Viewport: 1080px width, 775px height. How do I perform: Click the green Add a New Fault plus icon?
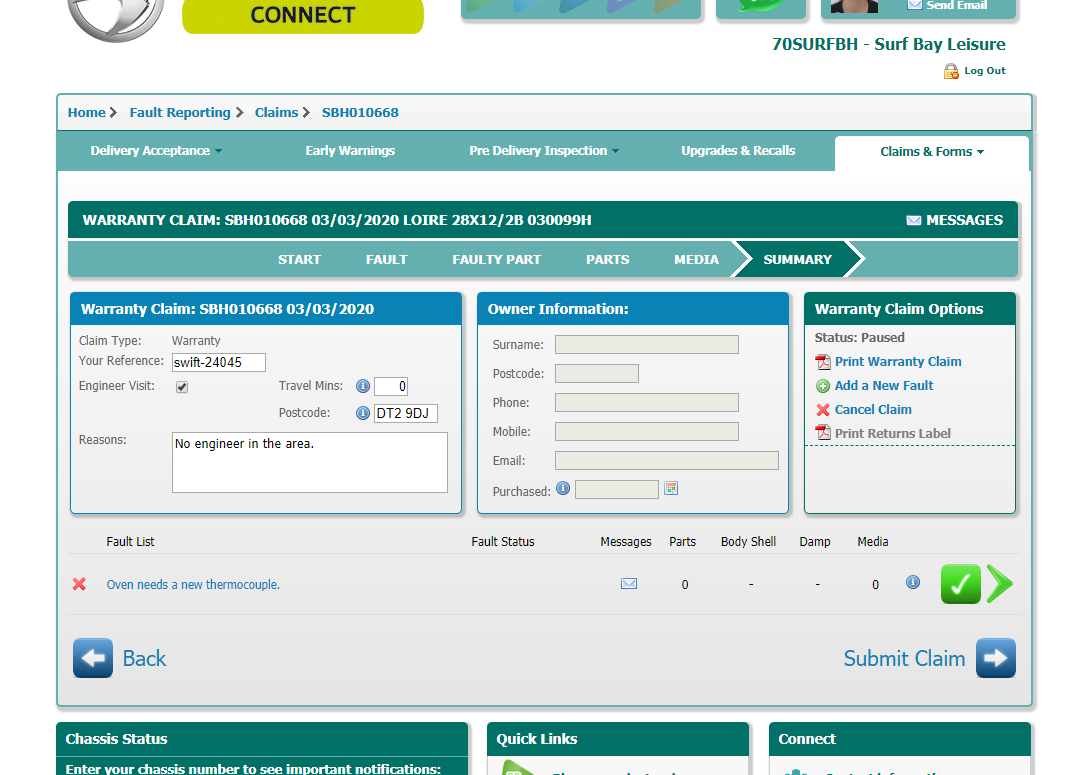[x=822, y=386]
